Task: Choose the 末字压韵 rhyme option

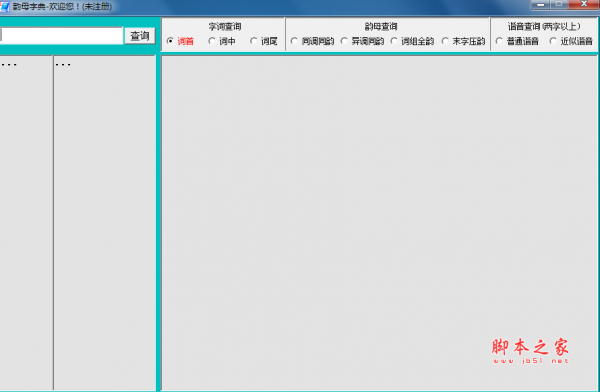Action: click(x=463, y=41)
